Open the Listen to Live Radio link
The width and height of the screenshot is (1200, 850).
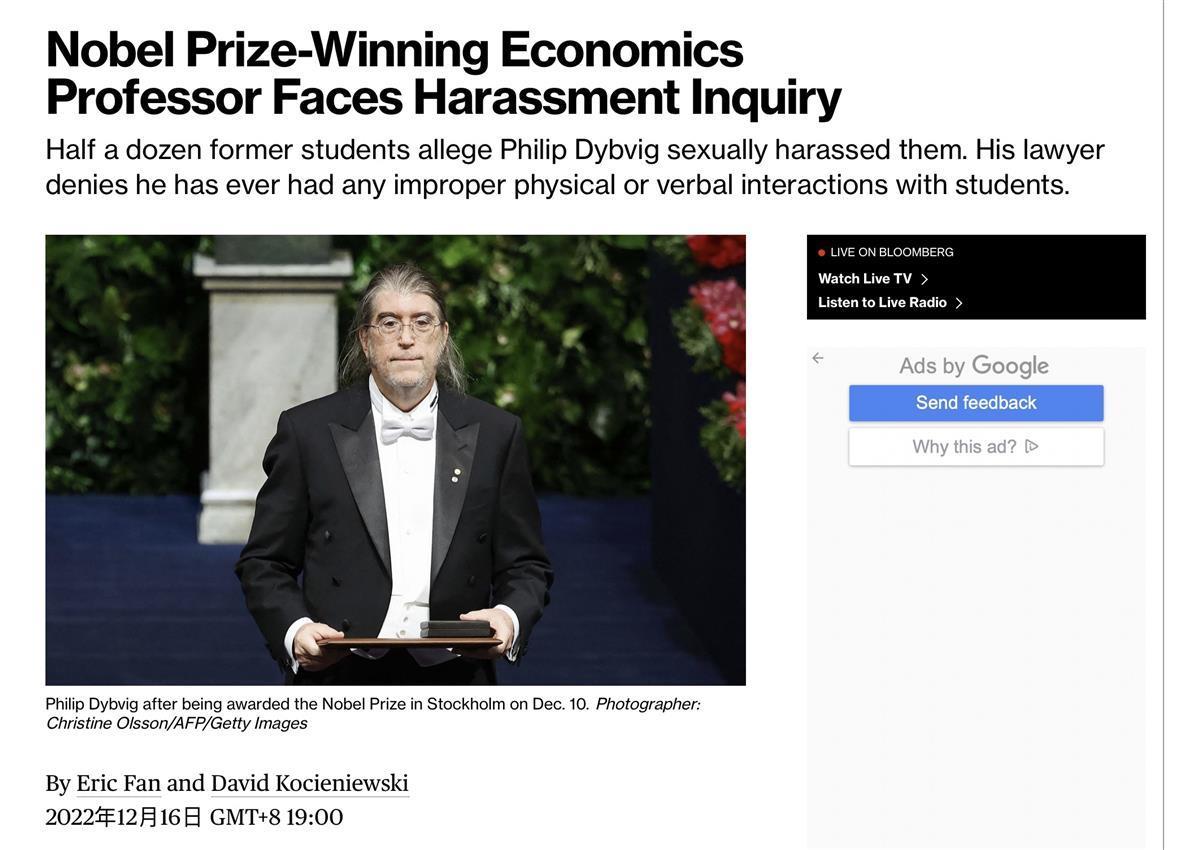click(882, 303)
